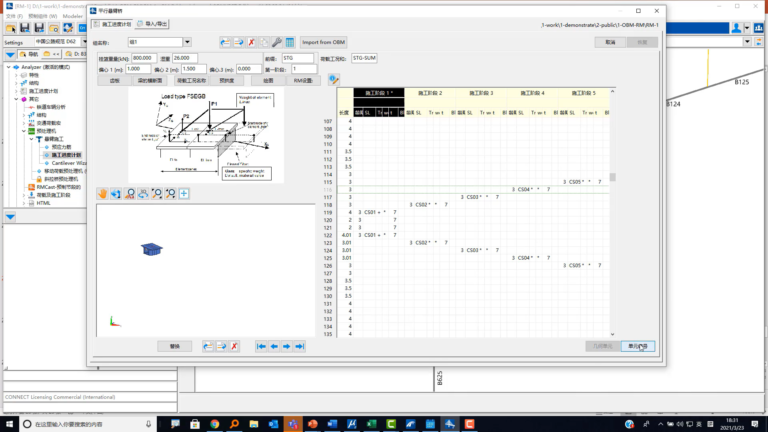Screen dimensions: 768x432
Task: Click the blue view-reset arrow icon beside hand tool
Action: point(116,193)
